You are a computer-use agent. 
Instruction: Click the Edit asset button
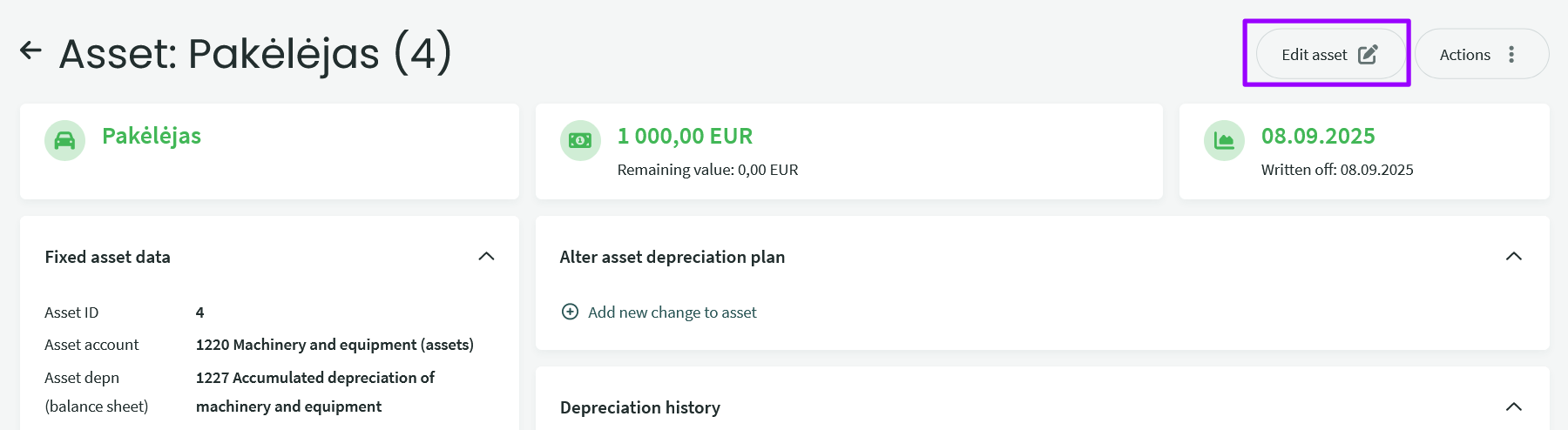(1329, 55)
